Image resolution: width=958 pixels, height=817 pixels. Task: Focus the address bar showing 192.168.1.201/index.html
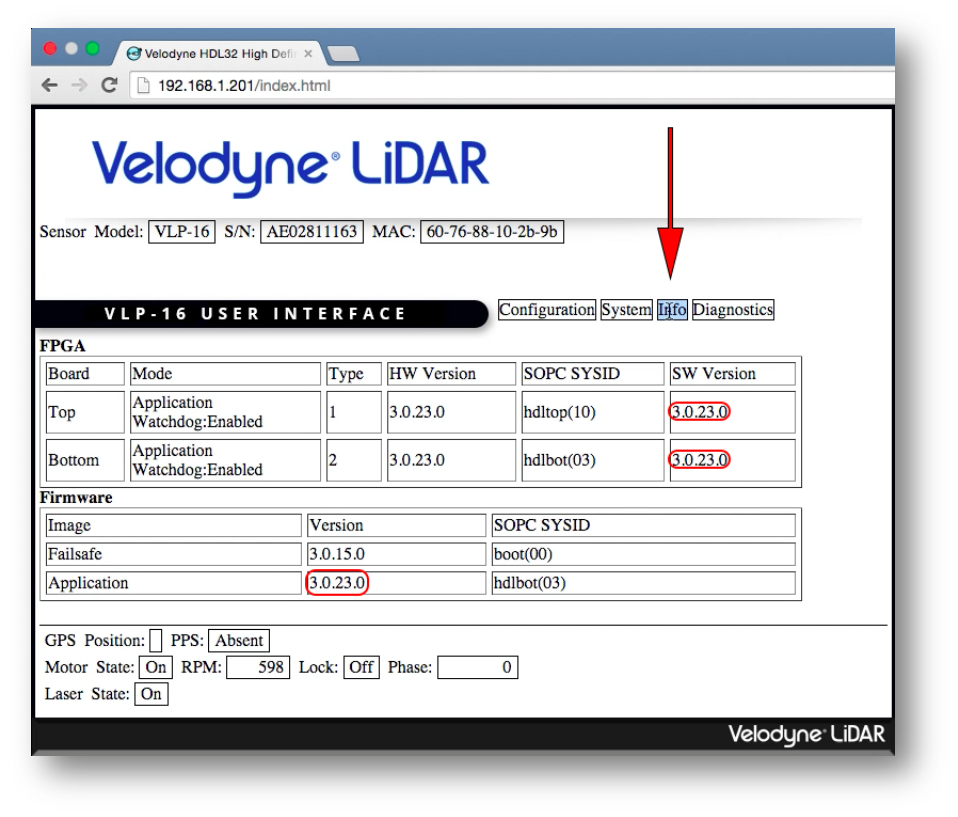tap(512, 86)
